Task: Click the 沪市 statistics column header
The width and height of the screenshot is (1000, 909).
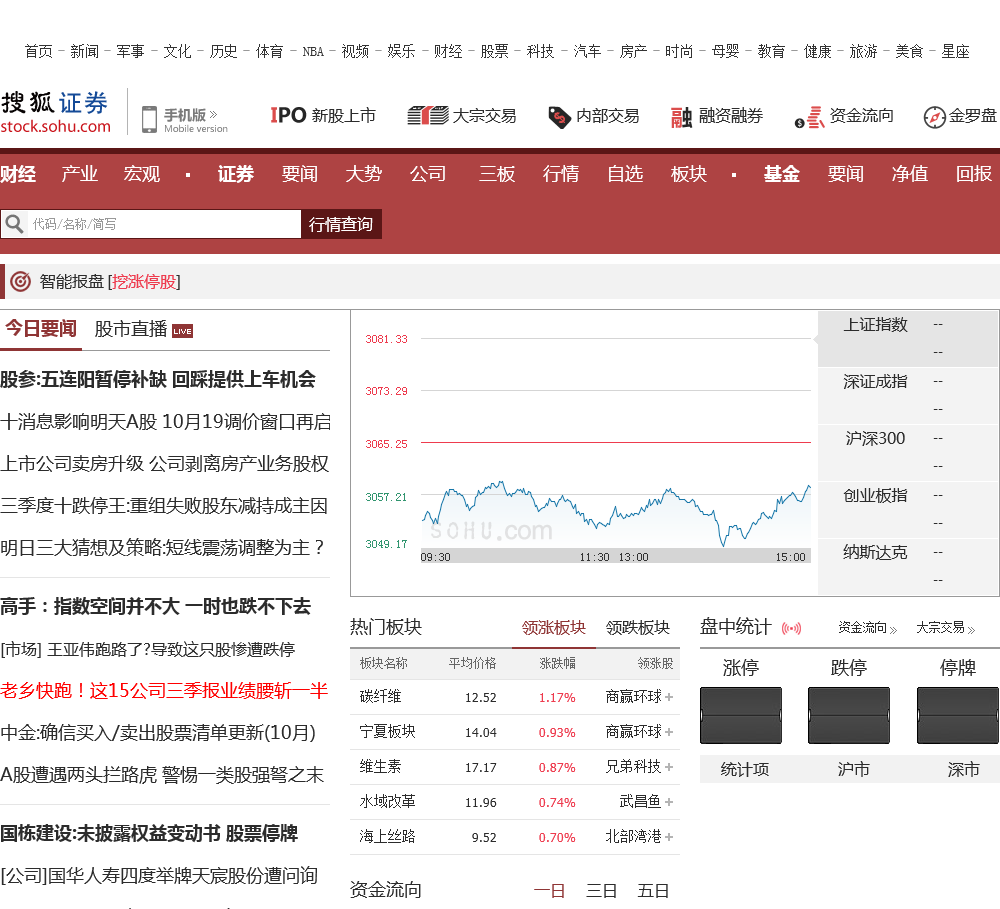Action: [853, 769]
